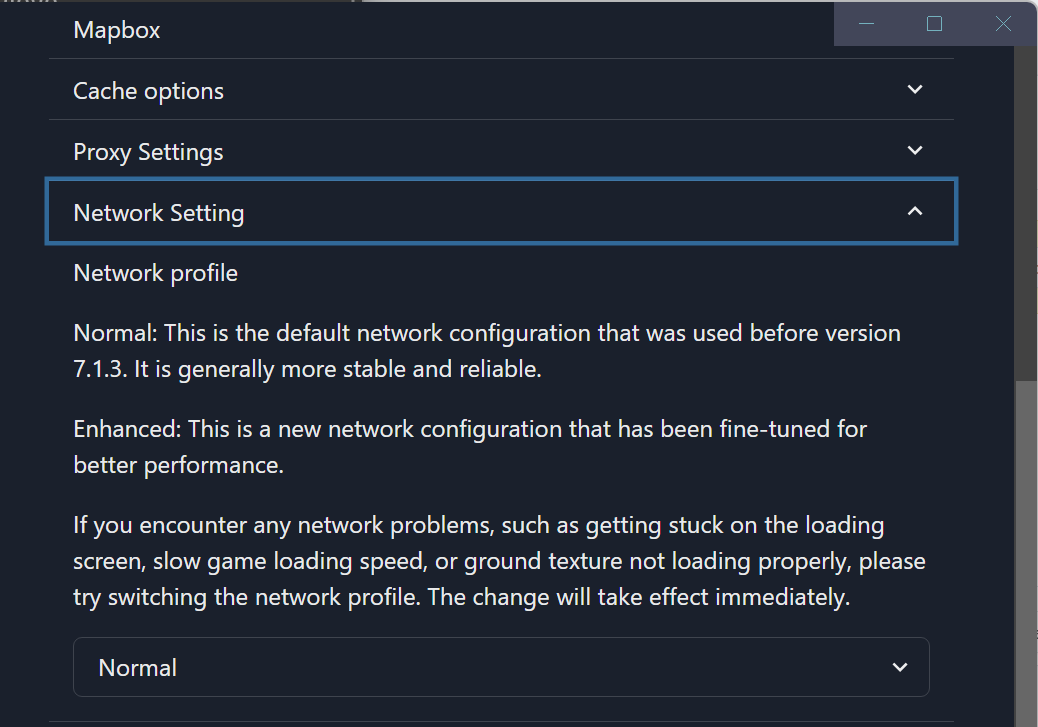Click the Network profile label
The height and width of the screenshot is (727, 1038).
click(155, 272)
